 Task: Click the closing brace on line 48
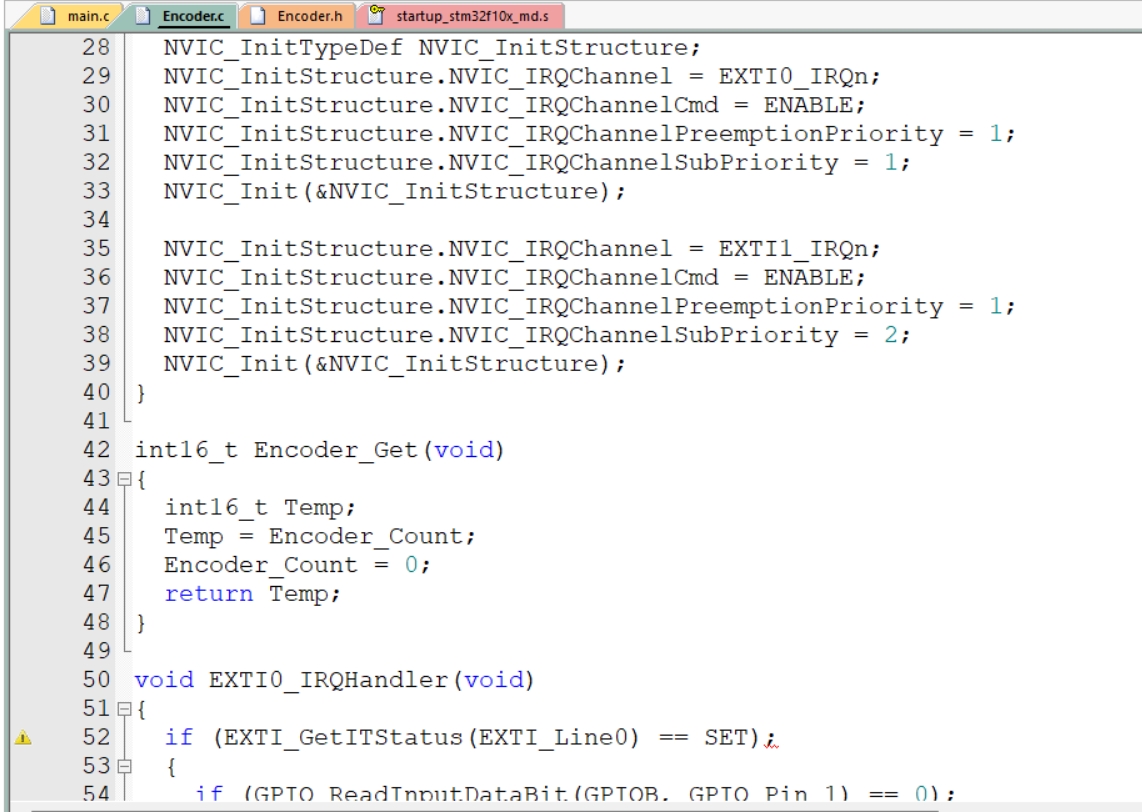point(141,623)
